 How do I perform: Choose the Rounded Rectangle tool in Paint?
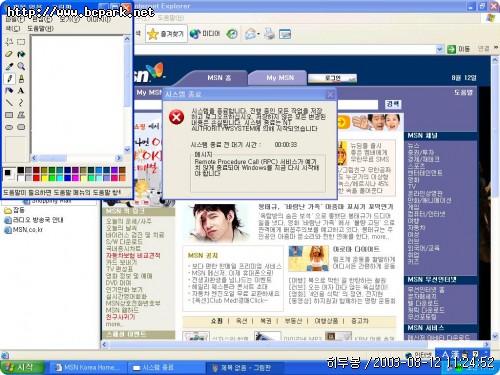pyautogui.click(x=21, y=127)
